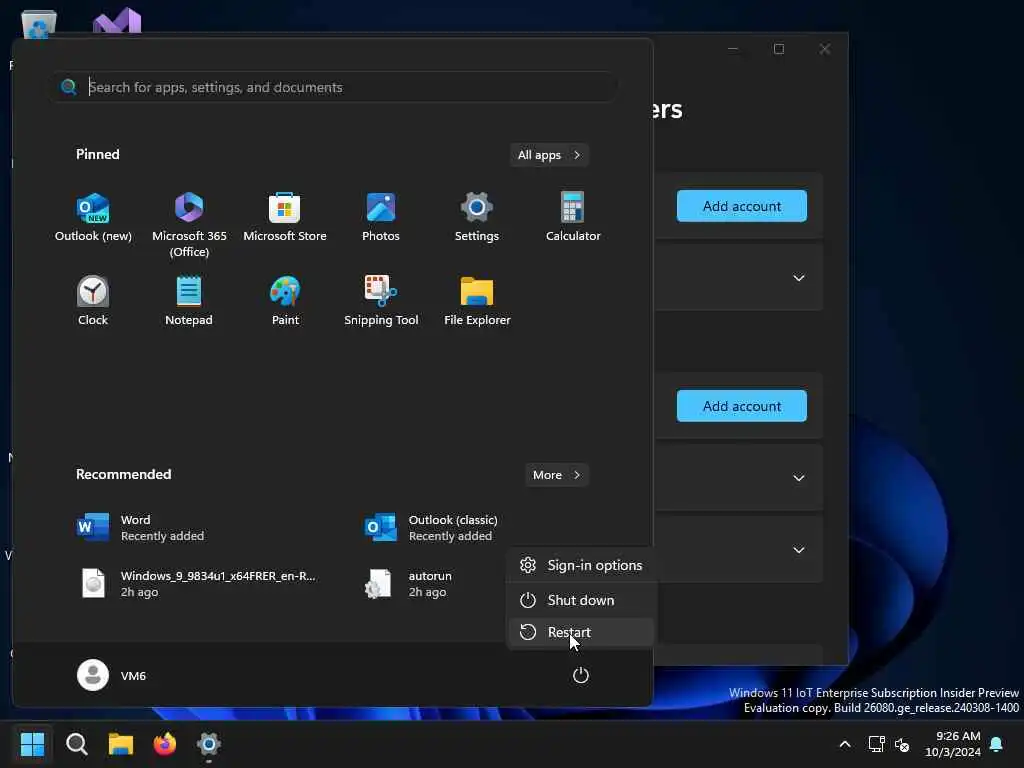Close the Settings window
The height and width of the screenshot is (768, 1024).
click(x=825, y=49)
